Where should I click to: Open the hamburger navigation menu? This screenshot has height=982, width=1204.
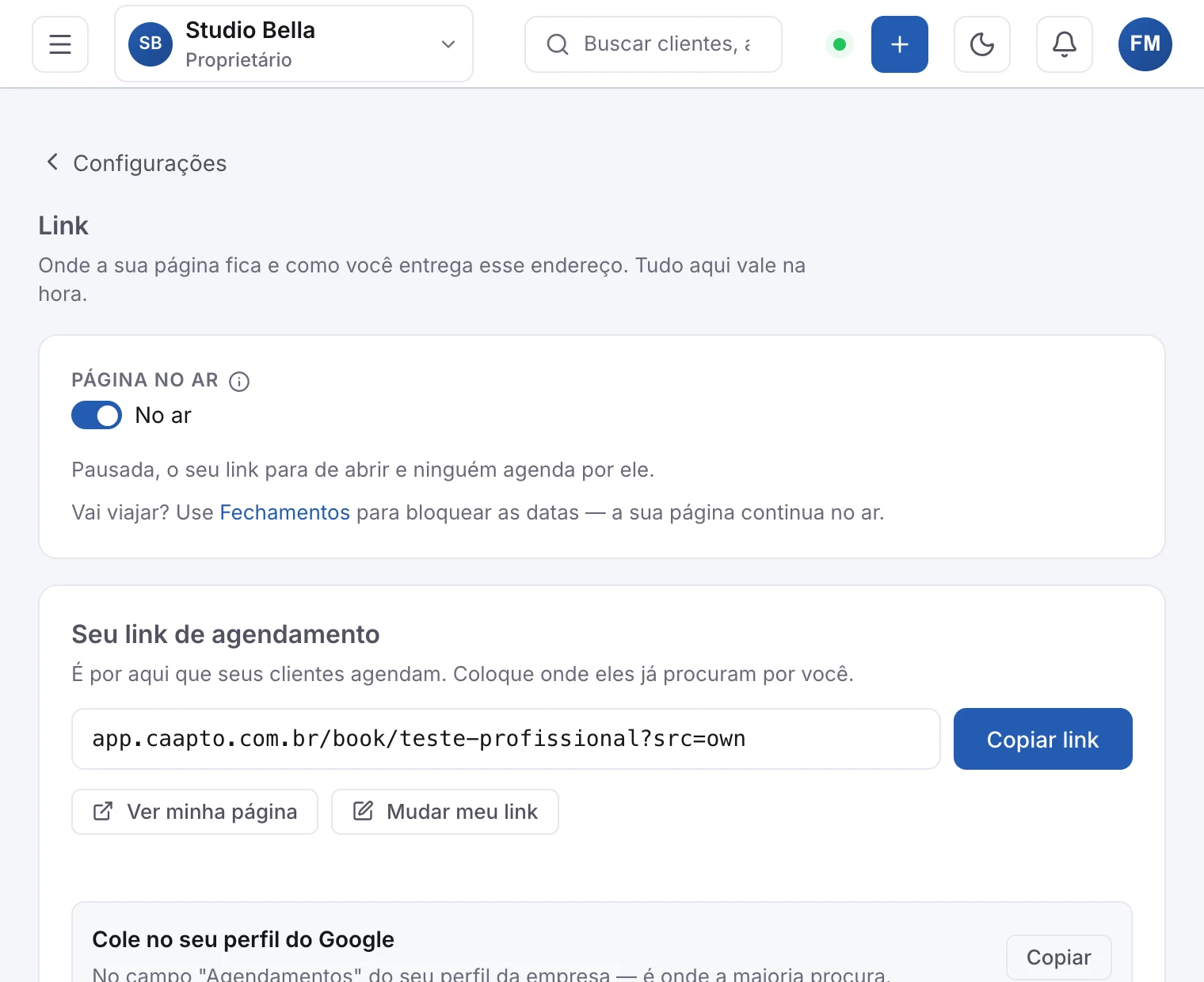60,44
